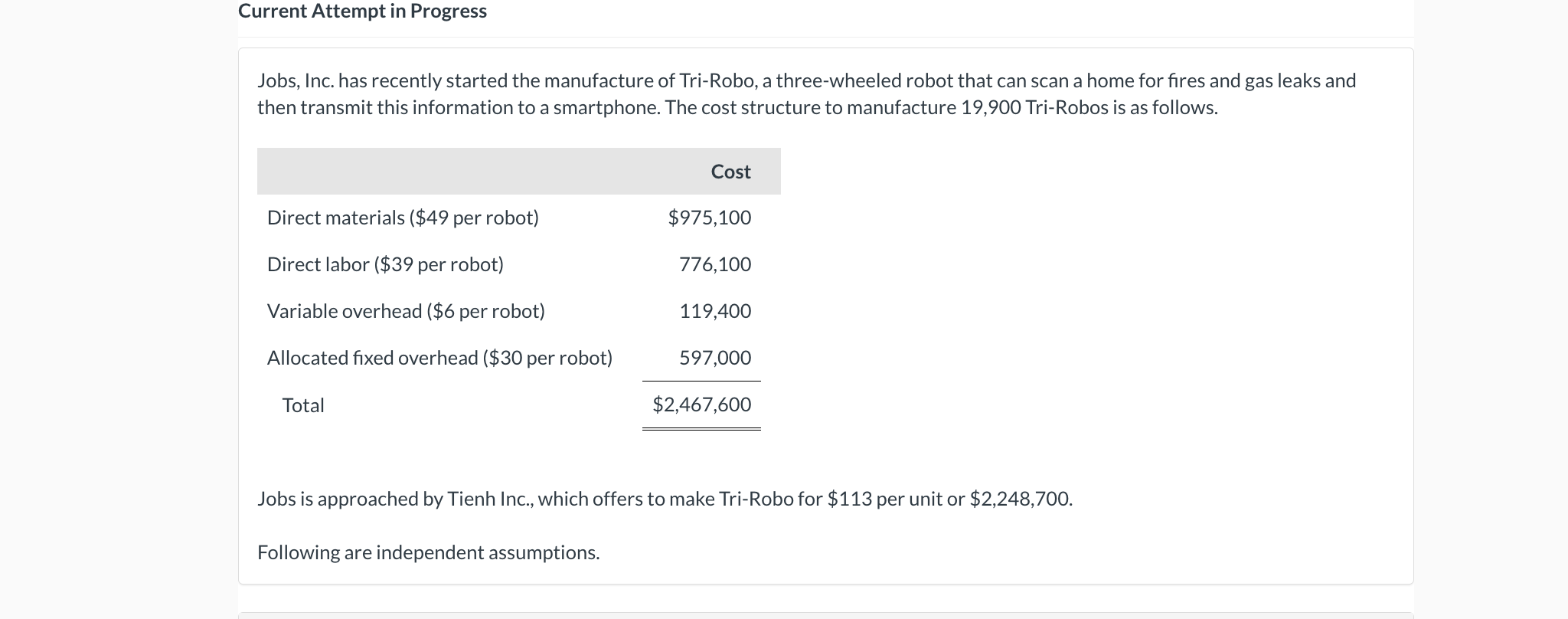This screenshot has height=619, width=1568.
Task: Select the Tri-Robo description paragraph
Action: (804, 93)
